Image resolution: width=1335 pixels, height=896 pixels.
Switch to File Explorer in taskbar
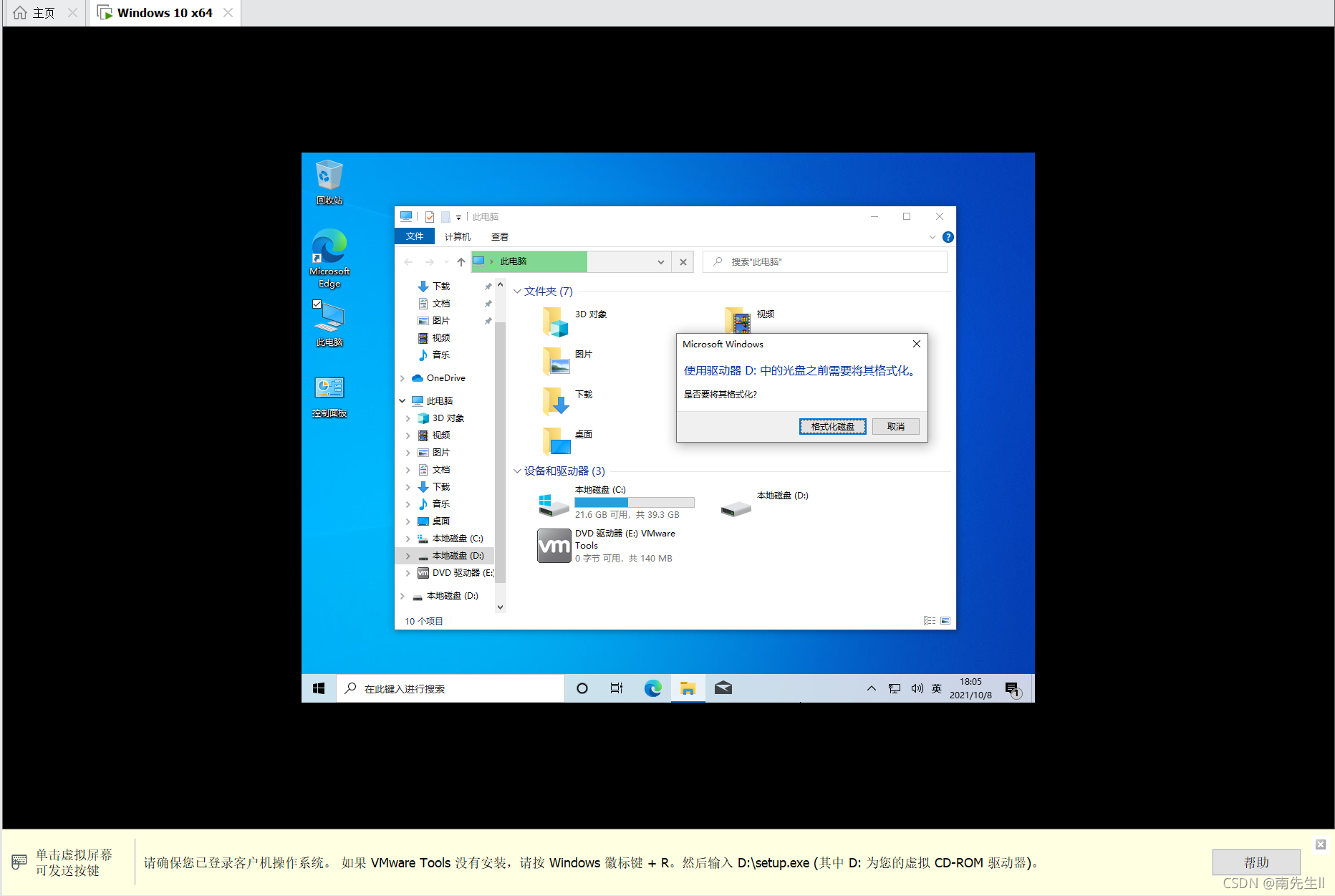(688, 688)
